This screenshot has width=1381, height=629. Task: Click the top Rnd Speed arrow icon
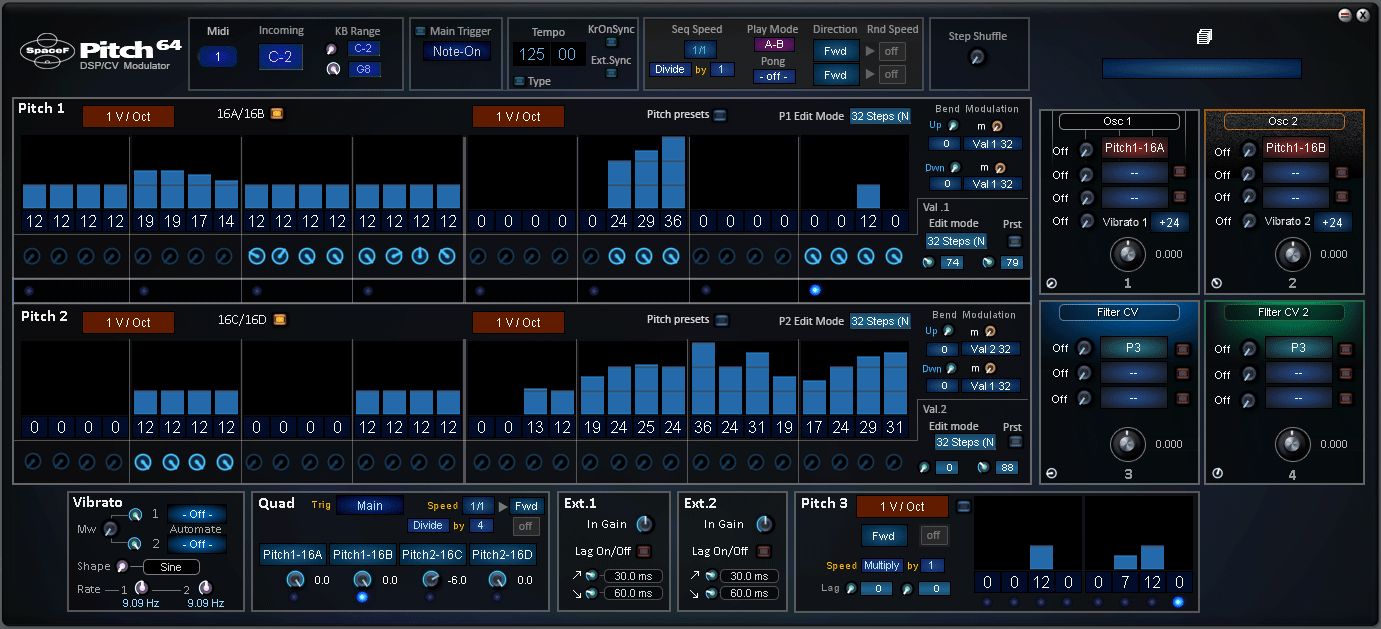click(870, 50)
